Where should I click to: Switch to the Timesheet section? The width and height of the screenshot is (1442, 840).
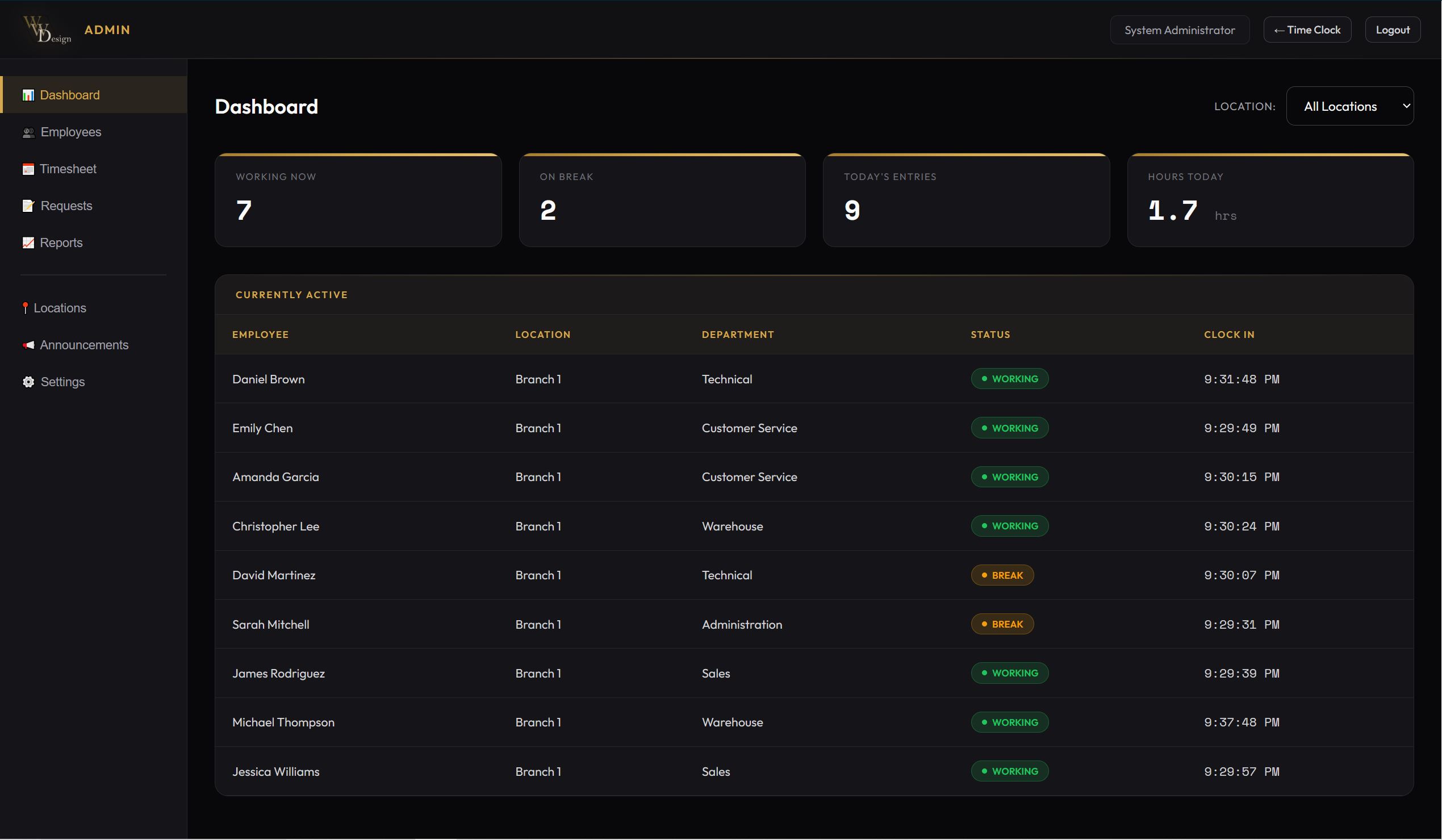tap(68, 169)
